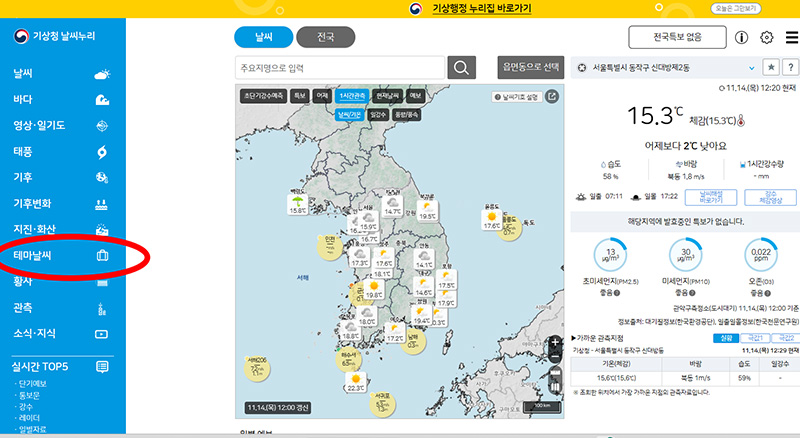The height and width of the screenshot is (438, 800).
Task: Click the 날씨해설 바로가기 button
Action: 711,197
